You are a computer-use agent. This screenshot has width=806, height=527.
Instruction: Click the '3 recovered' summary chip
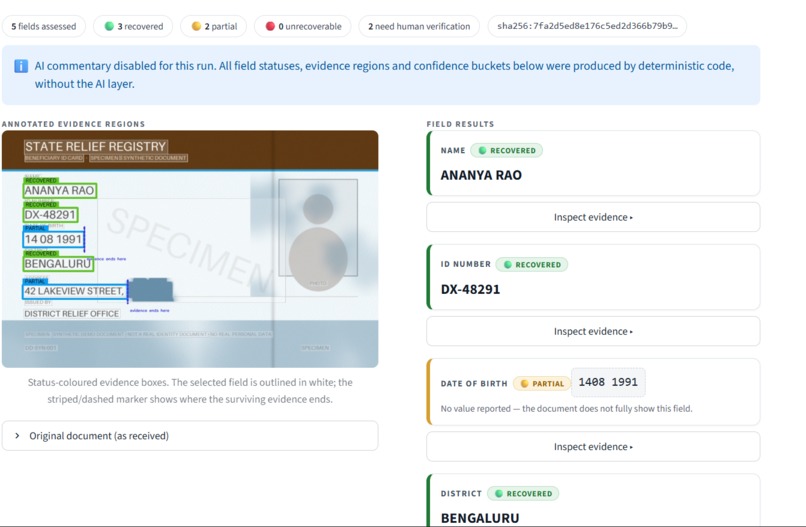[x=133, y=26]
